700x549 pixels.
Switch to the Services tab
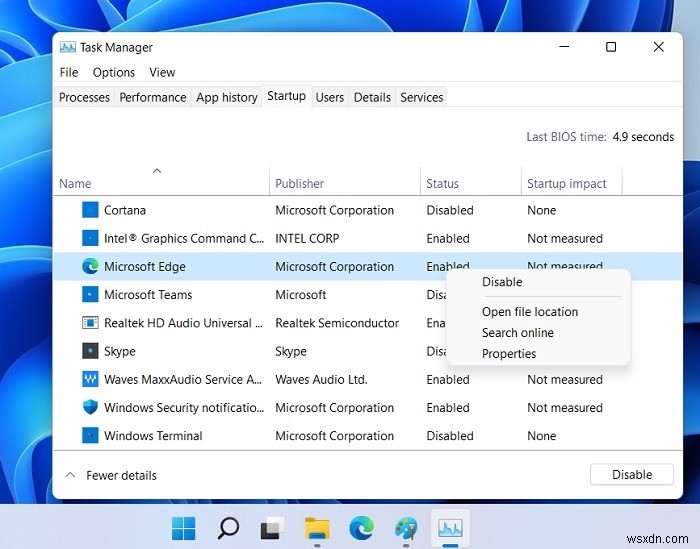(x=421, y=97)
